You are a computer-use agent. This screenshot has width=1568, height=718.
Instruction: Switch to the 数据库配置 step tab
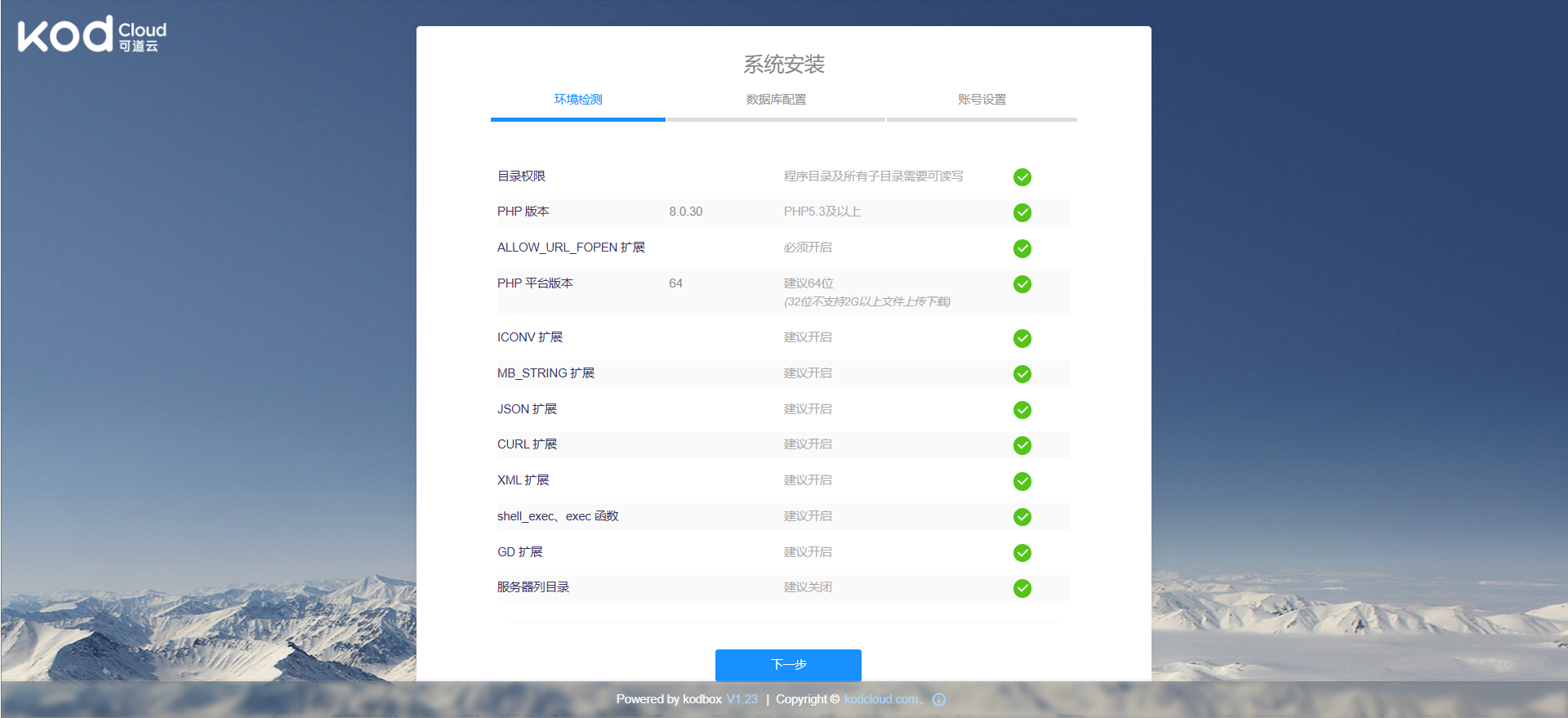click(x=776, y=100)
